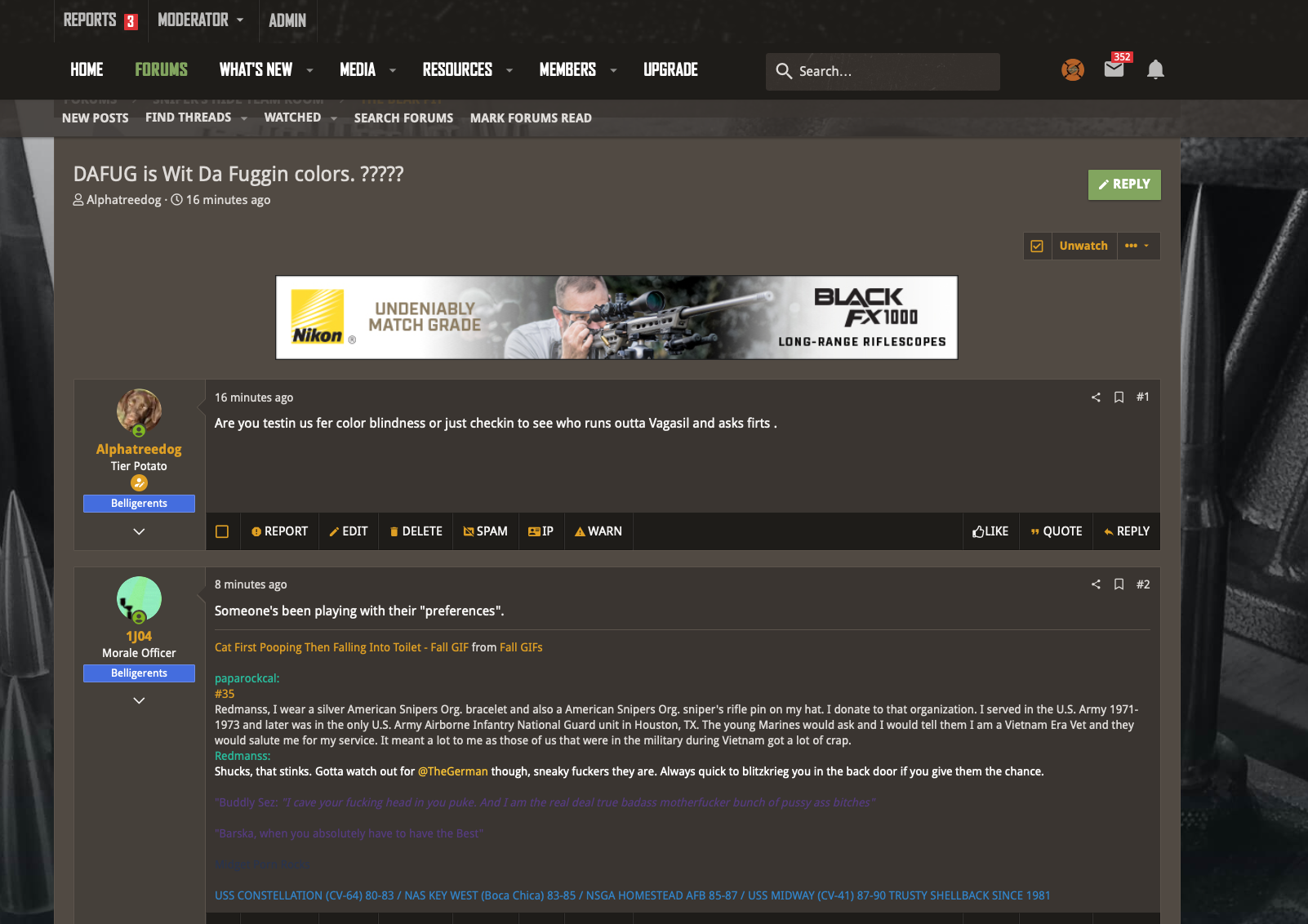View IP for post #1
The image size is (1308, 924).
tap(541, 531)
